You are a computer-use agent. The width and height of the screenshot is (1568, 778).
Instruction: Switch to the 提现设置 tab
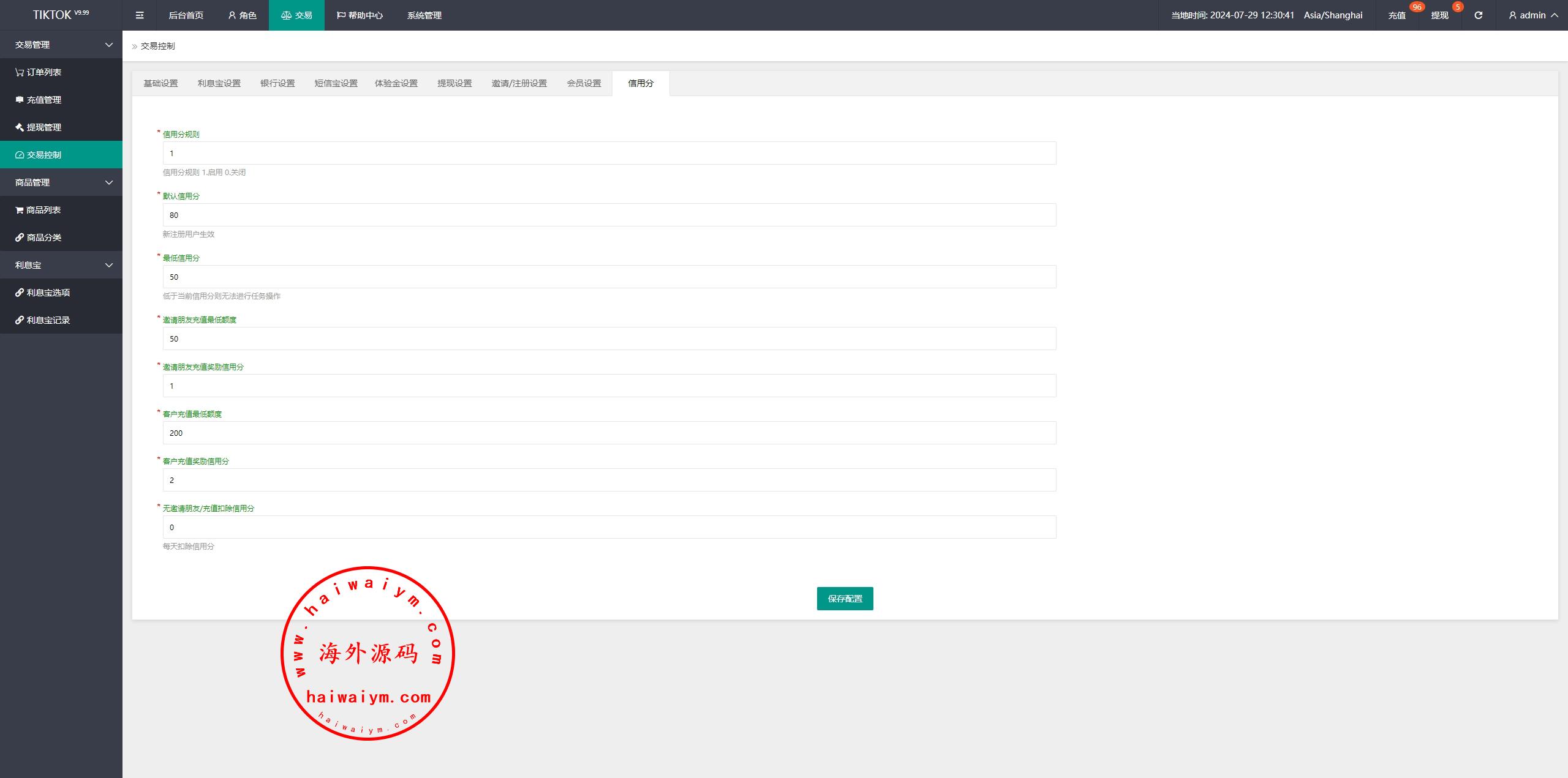[454, 83]
